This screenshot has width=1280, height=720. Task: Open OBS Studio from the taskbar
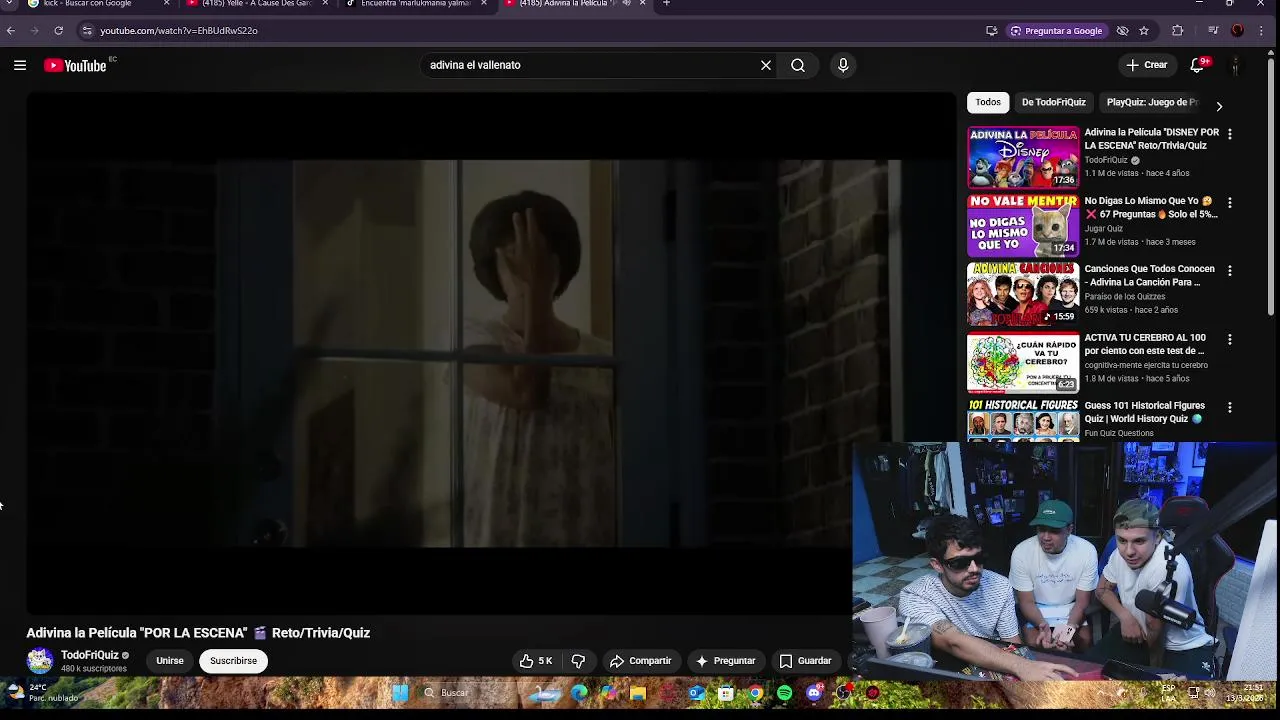click(843, 692)
